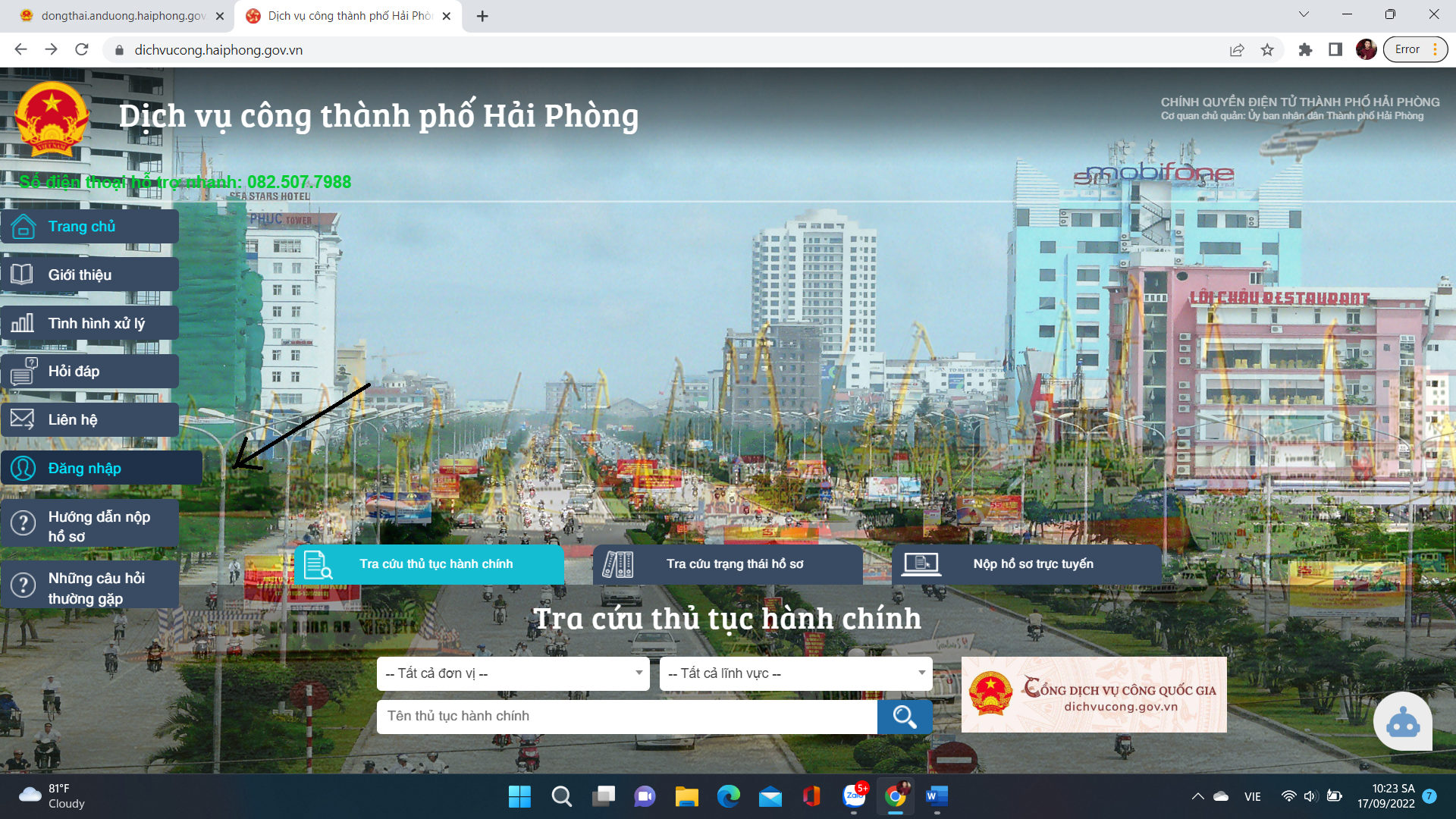Open the 'Đăng nhập' login menu item

coord(85,469)
